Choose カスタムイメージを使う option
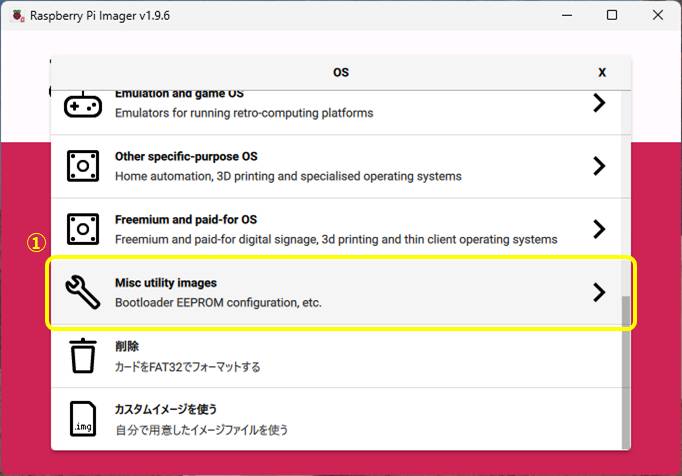The image size is (682, 476). point(166,410)
